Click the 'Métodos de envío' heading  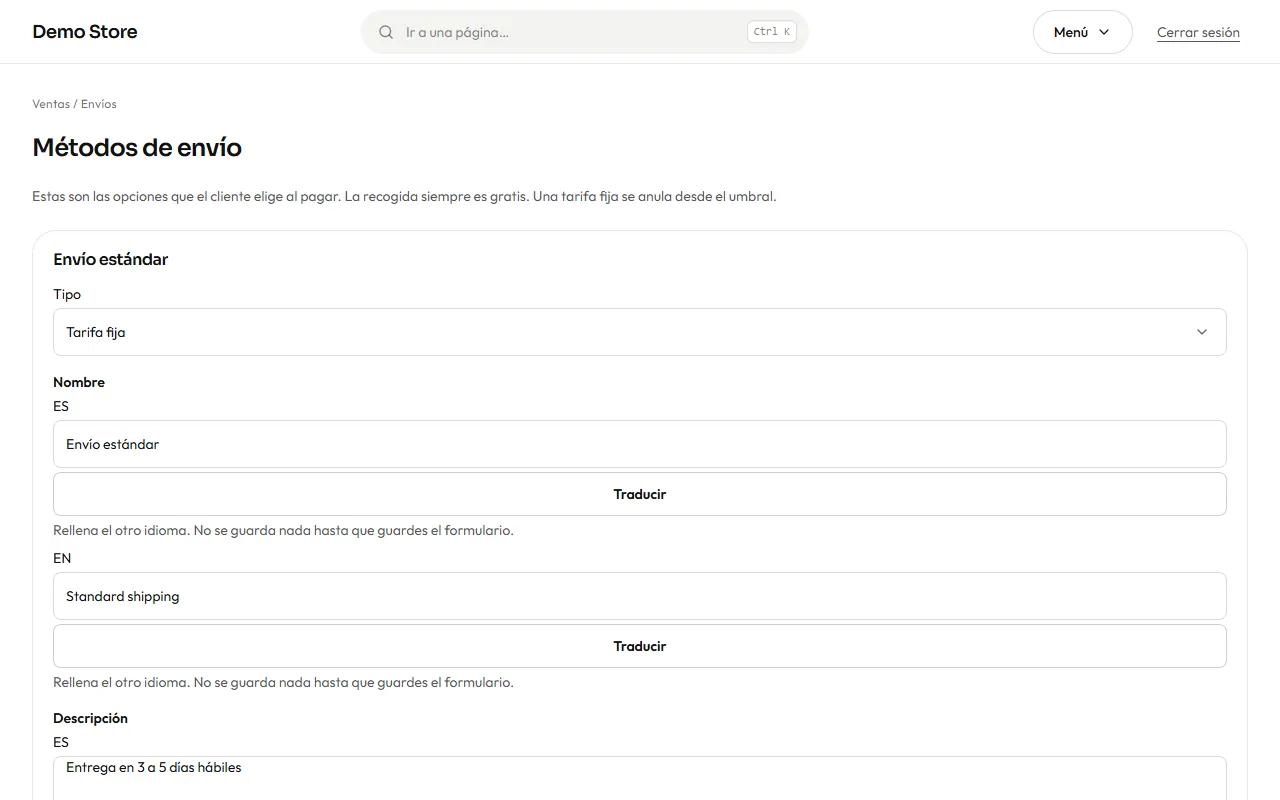(x=137, y=147)
